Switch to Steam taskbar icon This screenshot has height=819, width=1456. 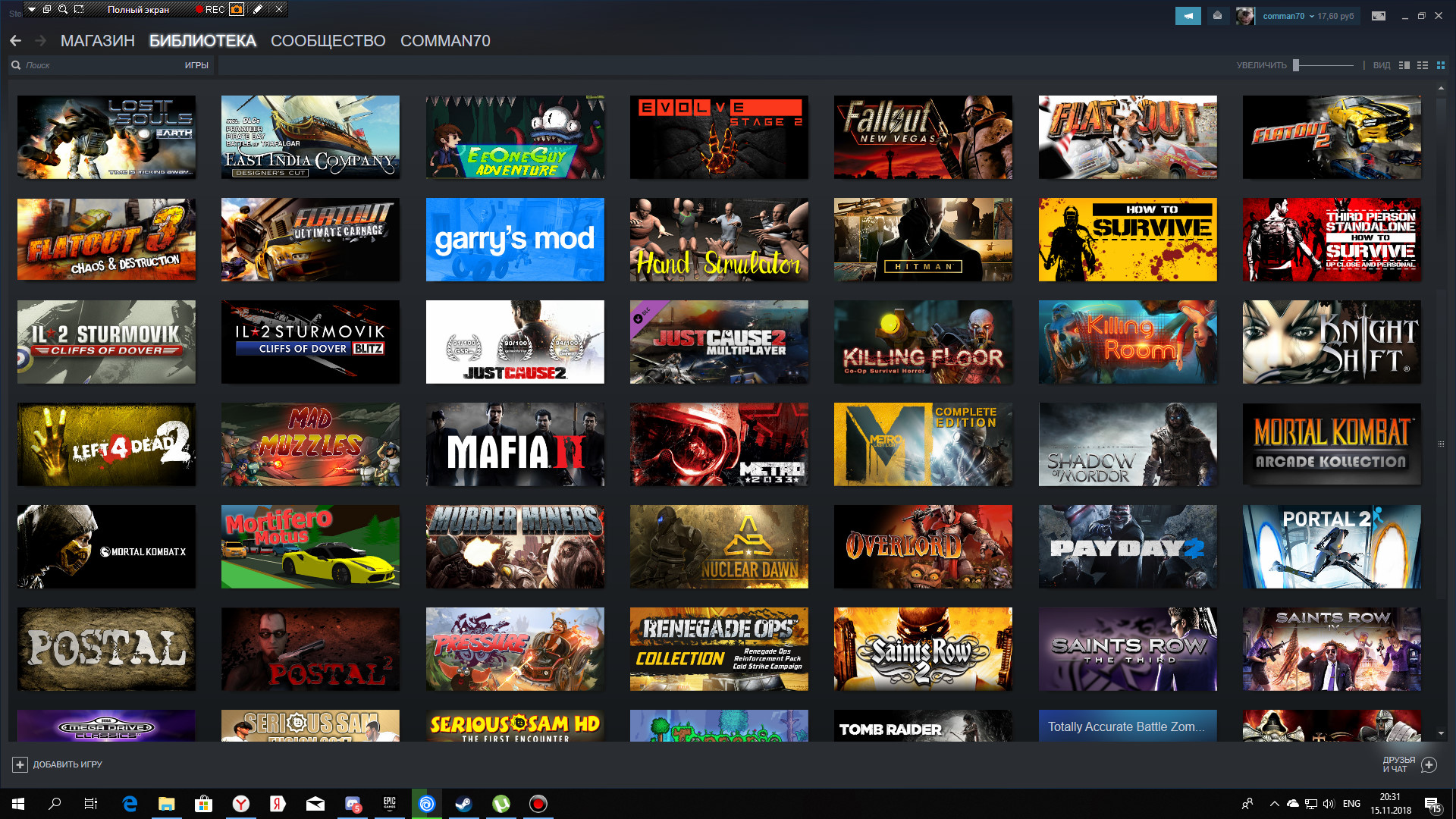point(463,804)
